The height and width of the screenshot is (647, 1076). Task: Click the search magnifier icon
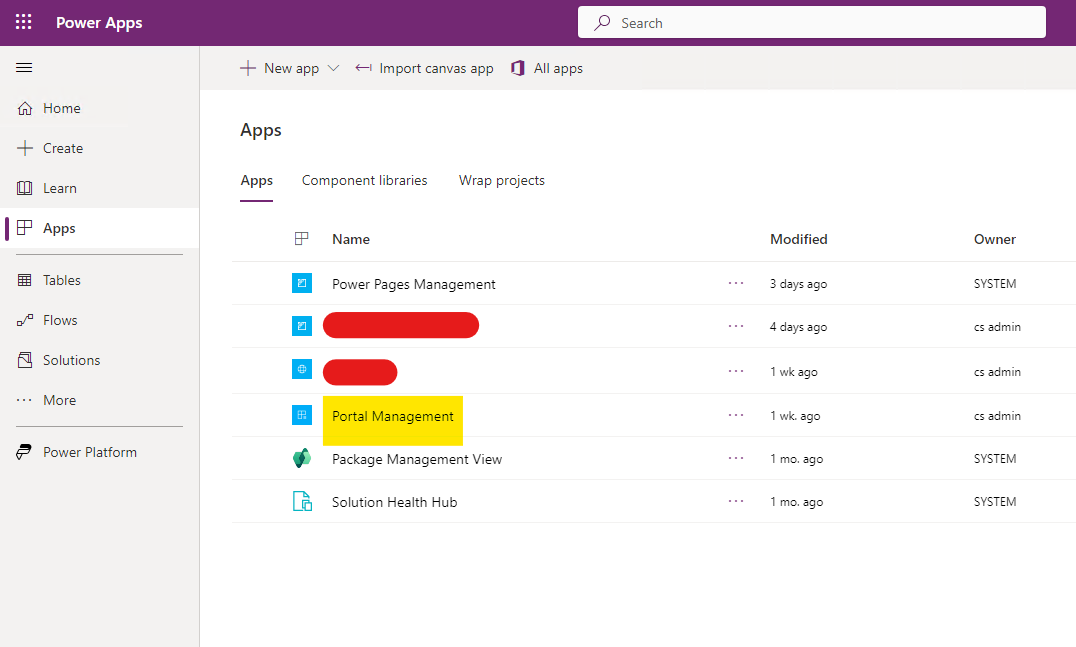pos(602,23)
